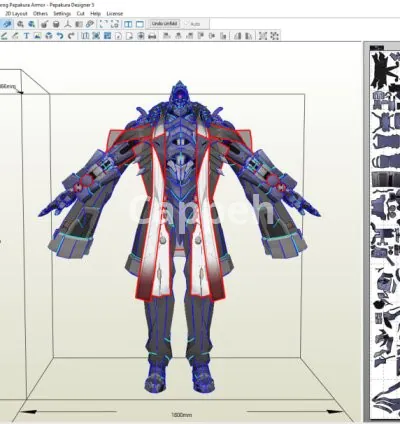This screenshot has height=424, width=400.
Task: Switch to split 3D/2D window view
Action: (x=128, y=24)
